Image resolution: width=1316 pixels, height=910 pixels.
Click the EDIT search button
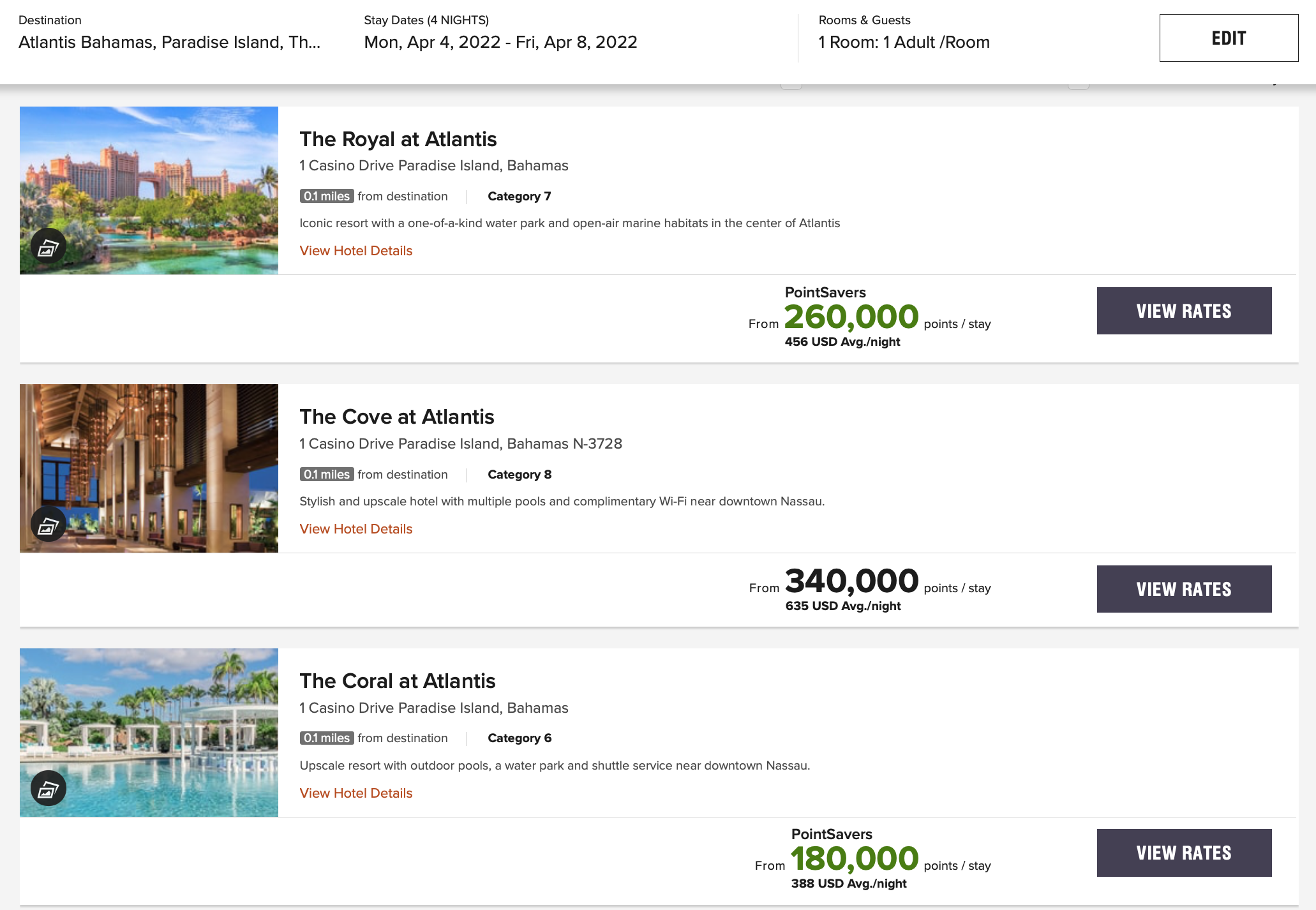(1229, 38)
